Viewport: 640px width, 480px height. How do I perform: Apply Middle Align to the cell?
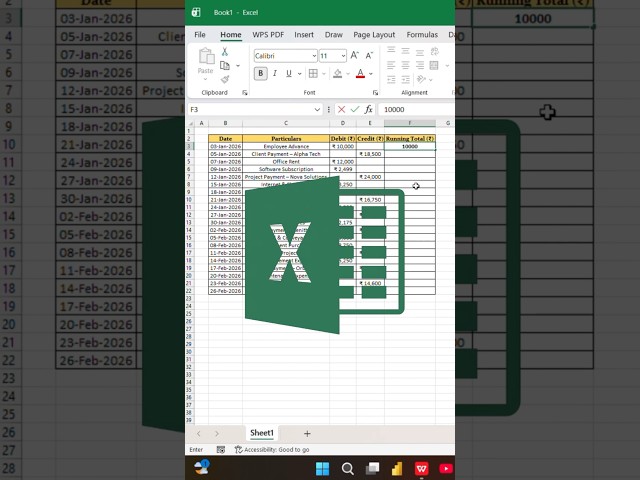(405, 51)
